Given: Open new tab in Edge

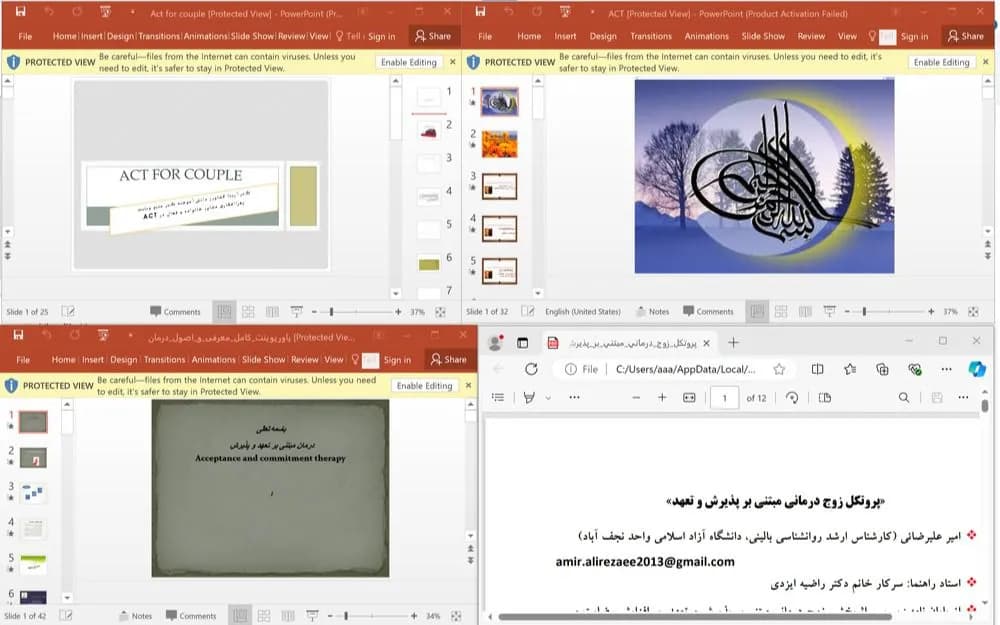Looking at the screenshot, I should [733, 342].
